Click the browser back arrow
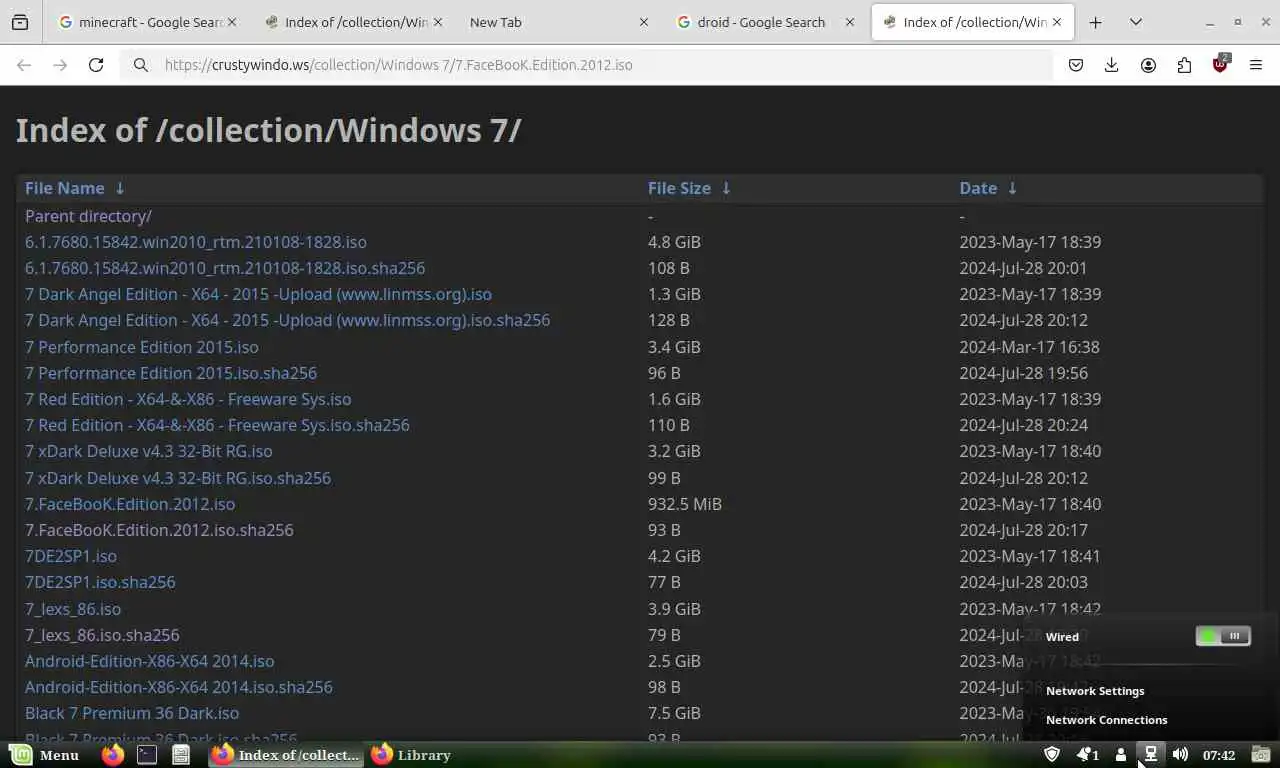Image resolution: width=1280 pixels, height=768 pixels. coord(24,65)
